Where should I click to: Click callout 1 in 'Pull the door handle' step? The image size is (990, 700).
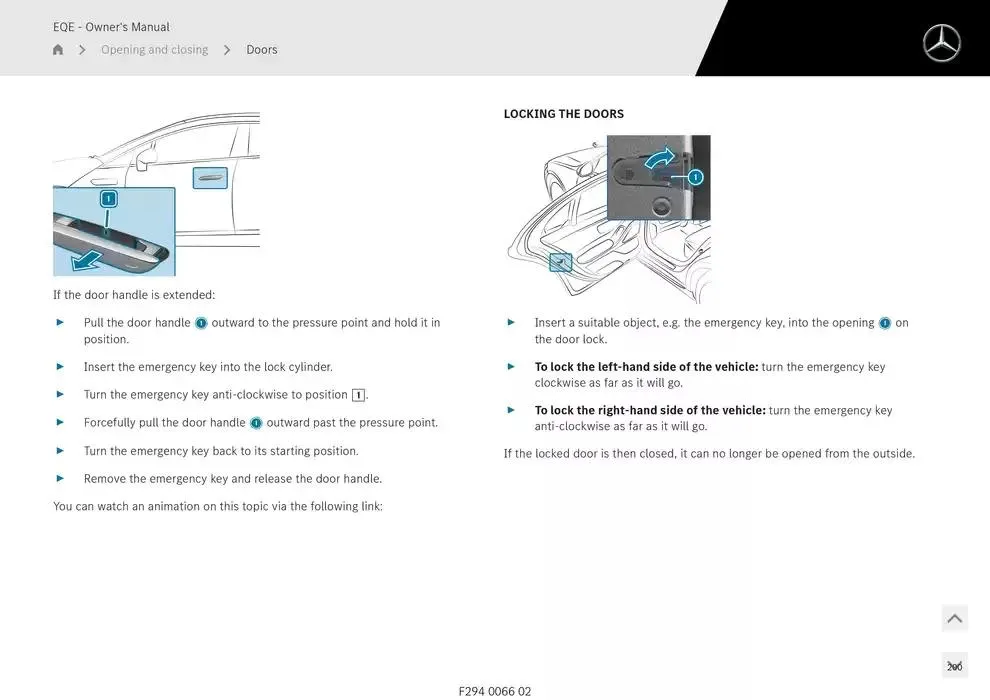tap(201, 323)
